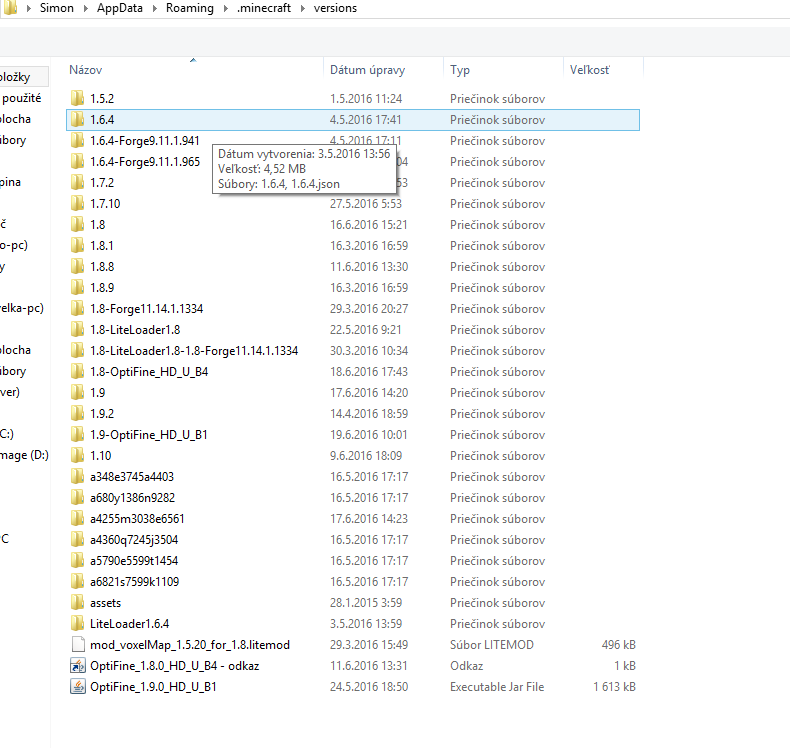The height and width of the screenshot is (748, 790).
Task: Select the OptiFine_1.9.0_HD_U_B1 jar file icon
Action: (x=78, y=687)
